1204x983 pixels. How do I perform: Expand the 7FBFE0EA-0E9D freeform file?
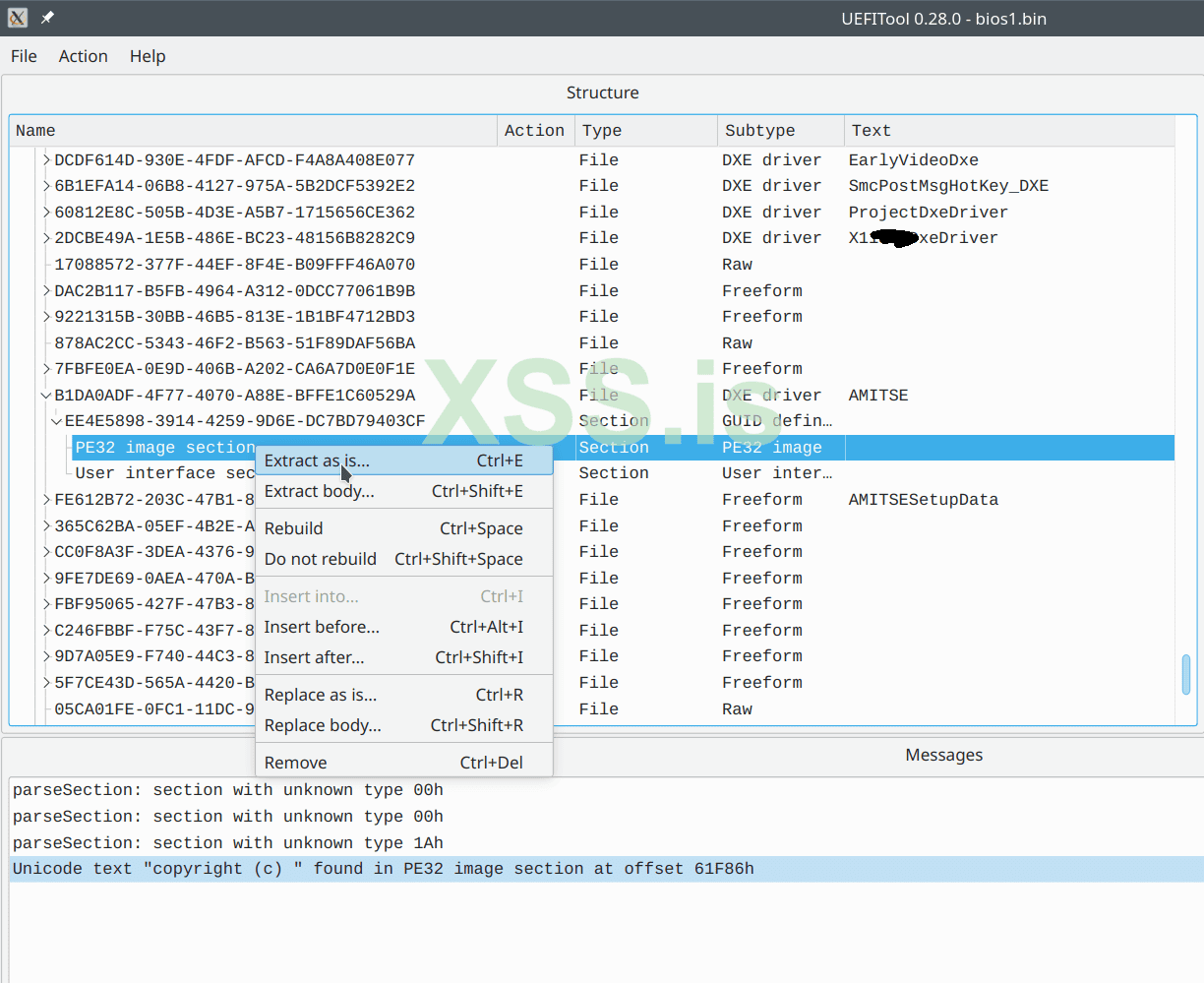pyautogui.click(x=46, y=368)
